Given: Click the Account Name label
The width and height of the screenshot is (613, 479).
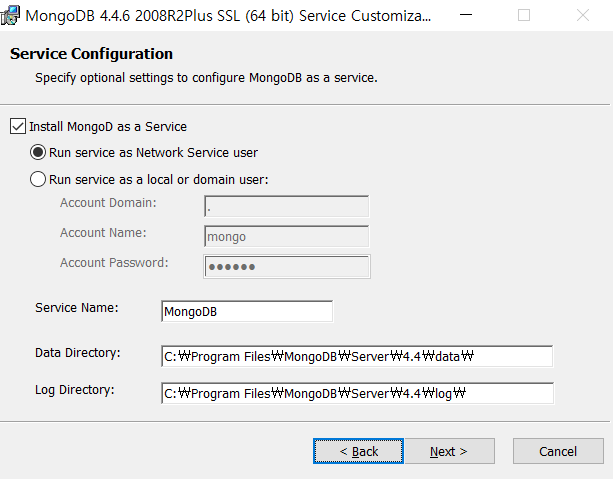Looking at the screenshot, I should tap(103, 233).
